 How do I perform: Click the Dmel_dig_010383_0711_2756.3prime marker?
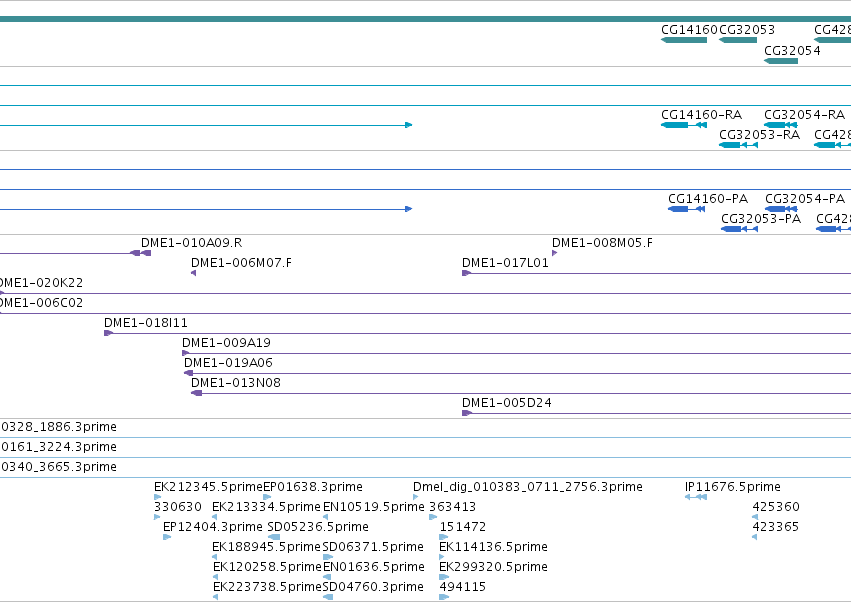coord(415,497)
